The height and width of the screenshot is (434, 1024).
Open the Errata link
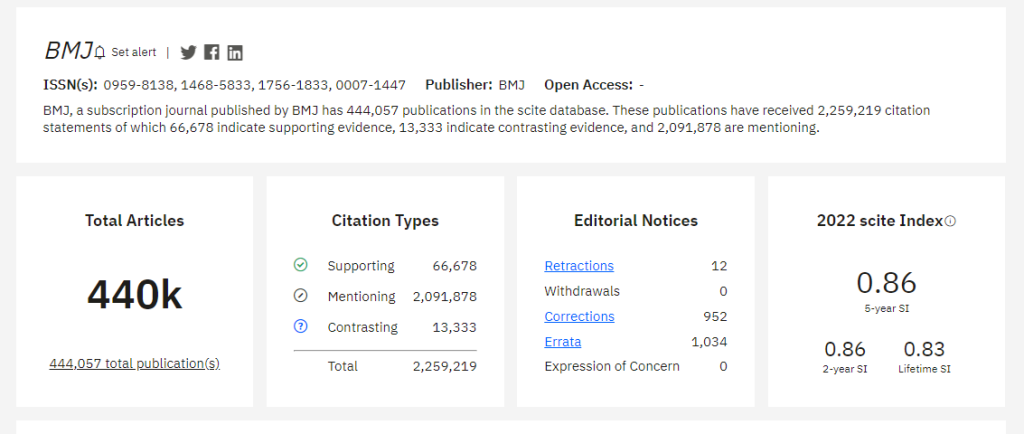coord(563,341)
